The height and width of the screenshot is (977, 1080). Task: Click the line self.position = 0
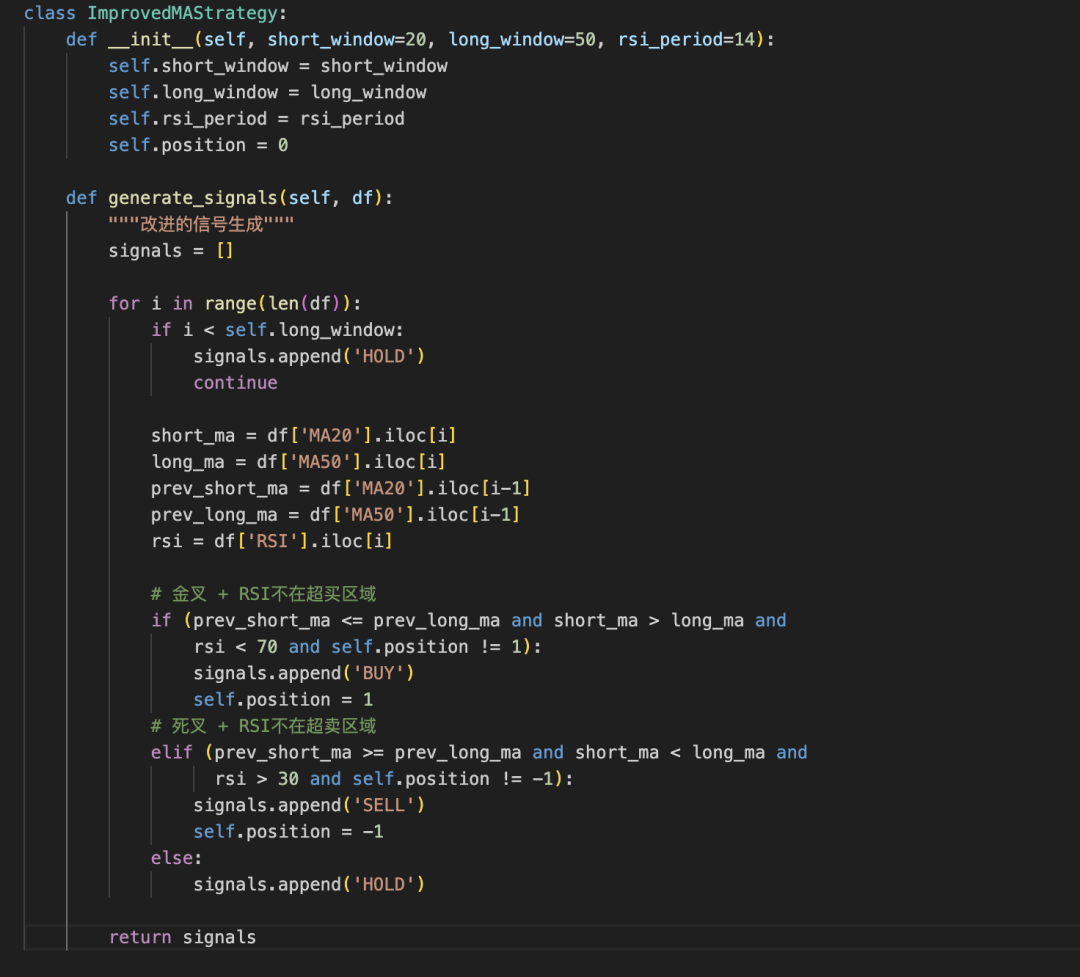(x=198, y=145)
